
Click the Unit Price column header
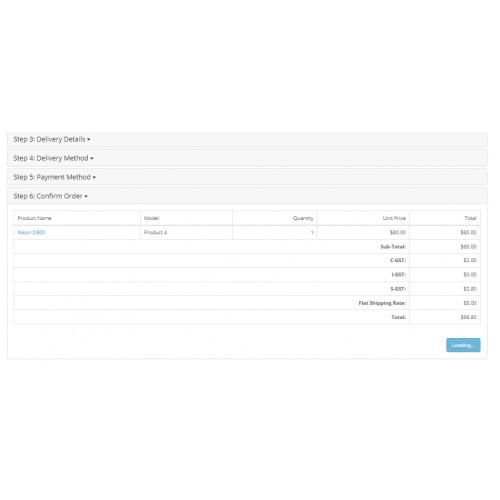tap(394, 218)
